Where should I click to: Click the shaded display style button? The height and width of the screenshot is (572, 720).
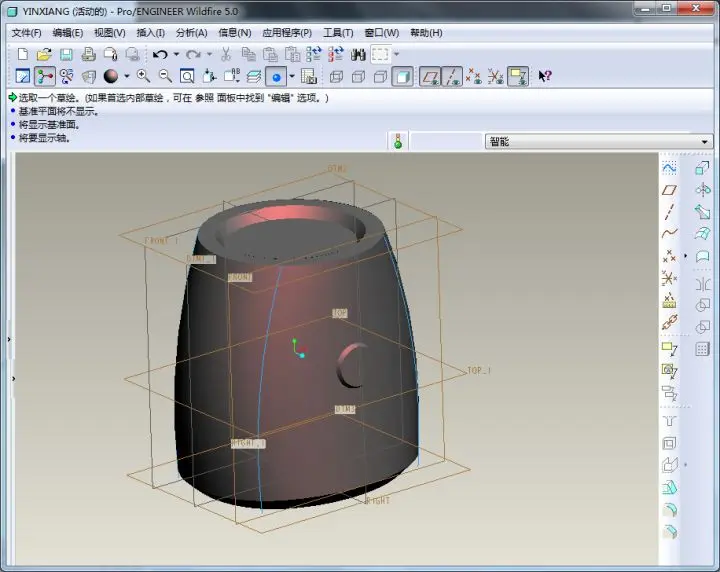coord(402,76)
